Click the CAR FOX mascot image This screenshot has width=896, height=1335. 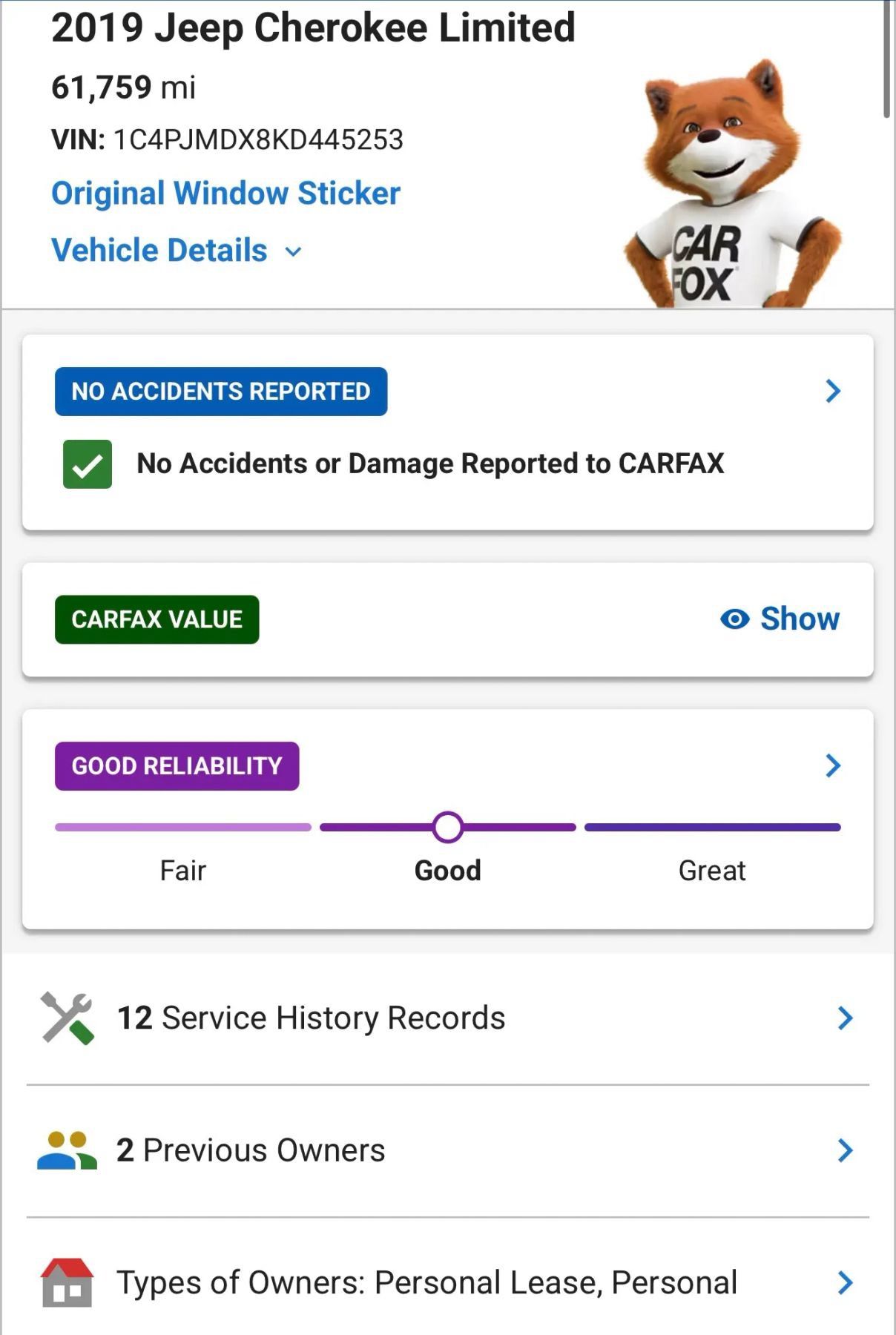[733, 183]
